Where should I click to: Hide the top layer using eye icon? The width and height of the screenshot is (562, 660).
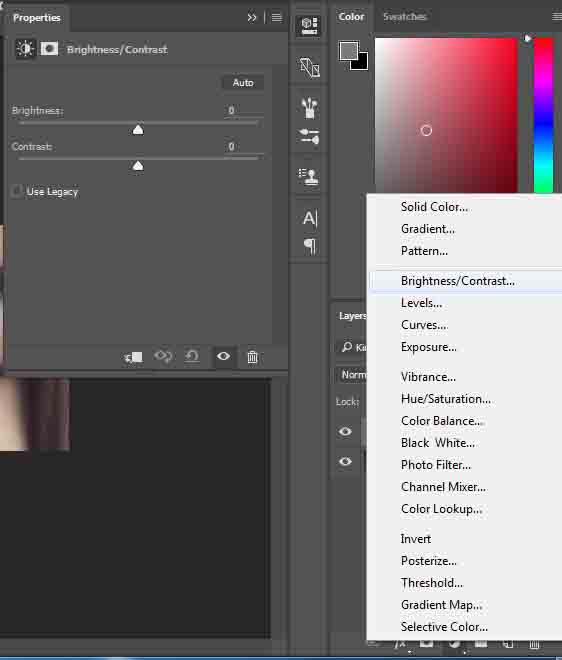[345, 431]
